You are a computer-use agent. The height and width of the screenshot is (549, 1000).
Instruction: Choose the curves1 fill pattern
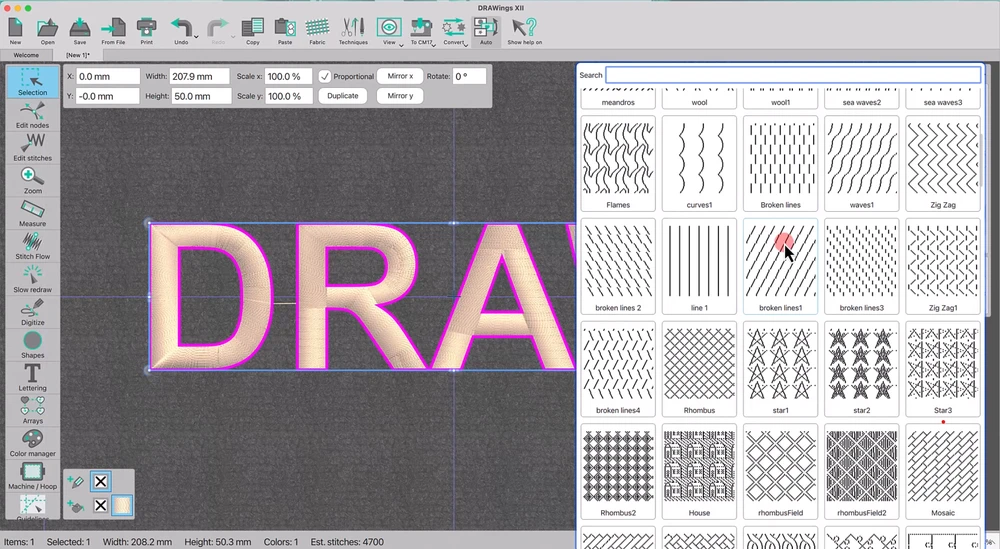tap(699, 163)
